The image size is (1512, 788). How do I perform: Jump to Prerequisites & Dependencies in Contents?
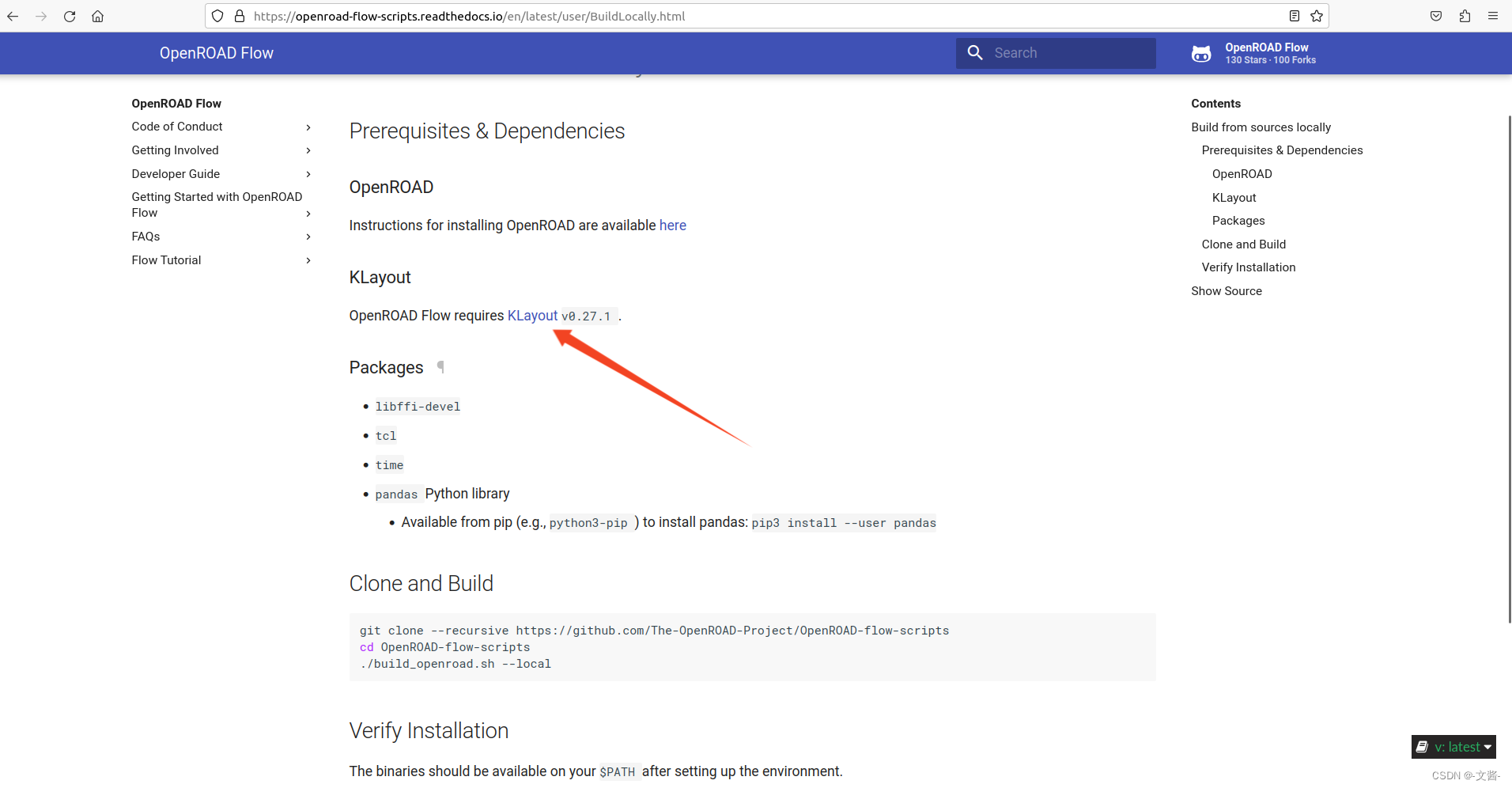tap(1282, 150)
